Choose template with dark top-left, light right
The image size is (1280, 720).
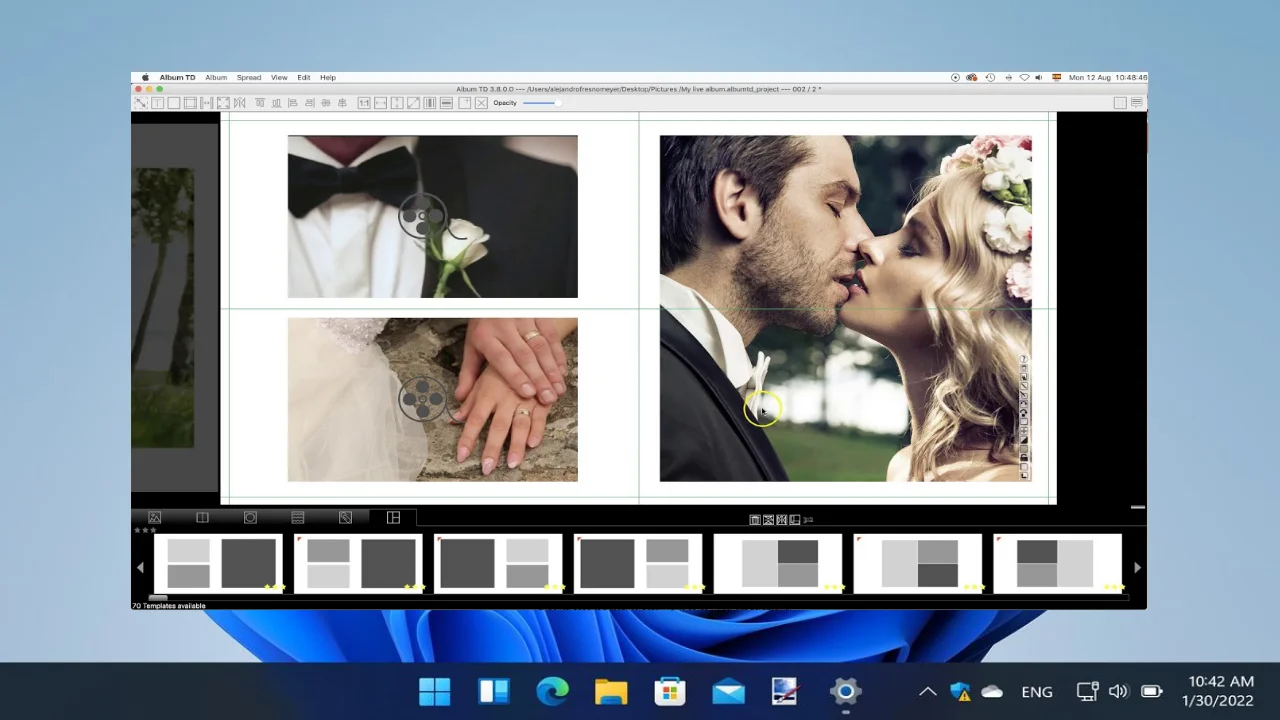[x=1057, y=563]
